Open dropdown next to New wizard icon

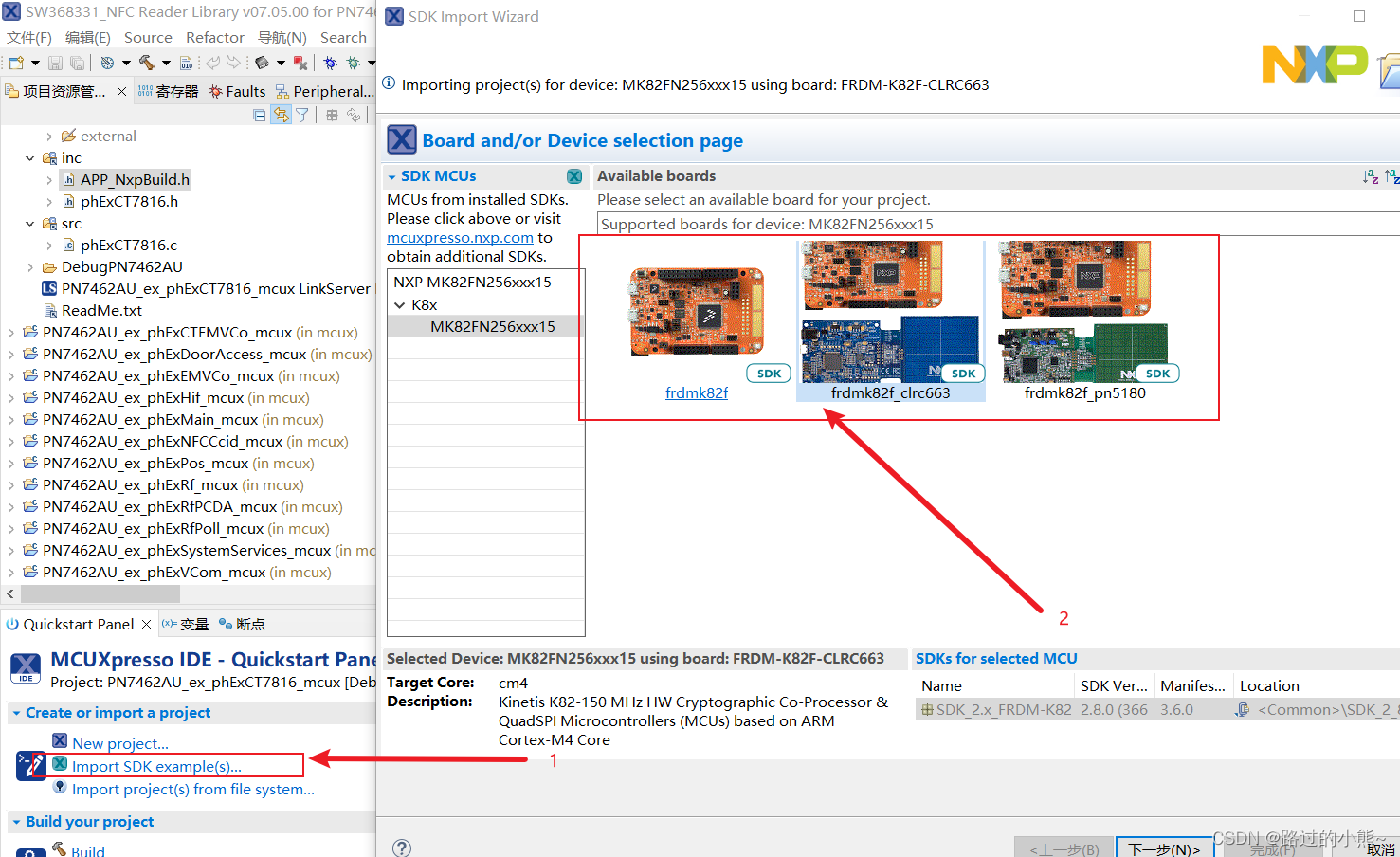(x=35, y=63)
